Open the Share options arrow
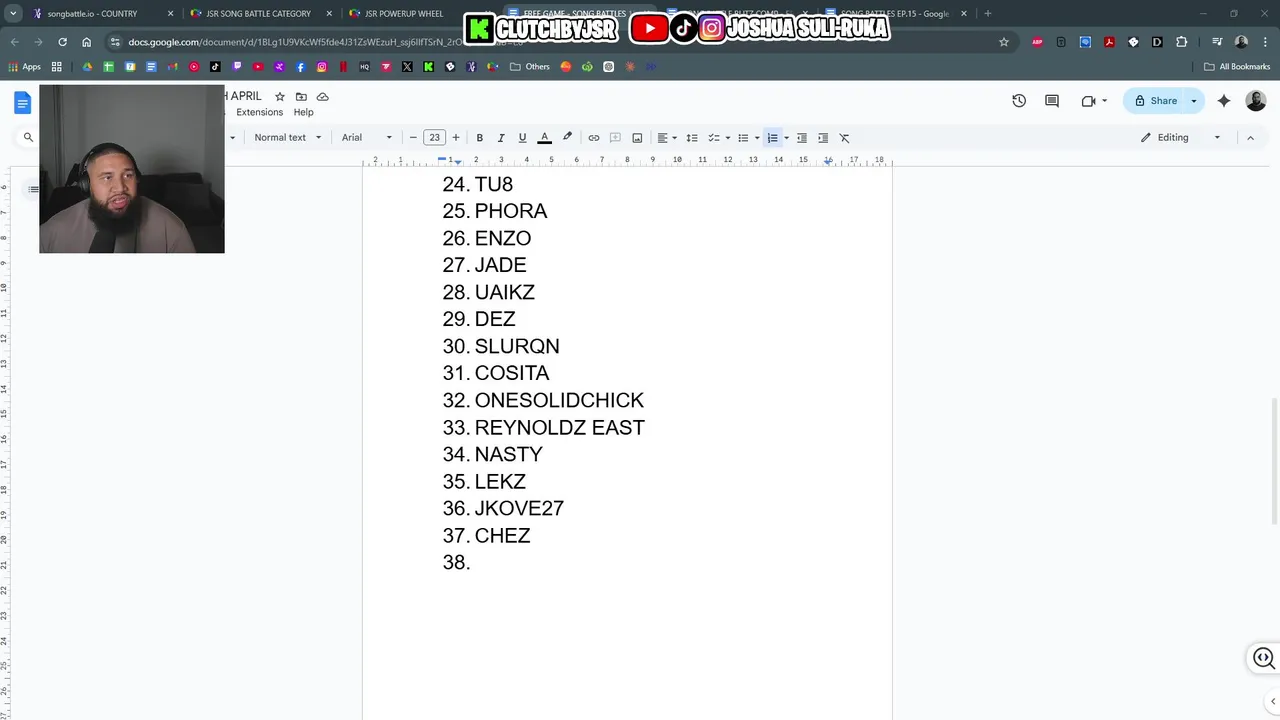The height and width of the screenshot is (720, 1280). 1193,101
